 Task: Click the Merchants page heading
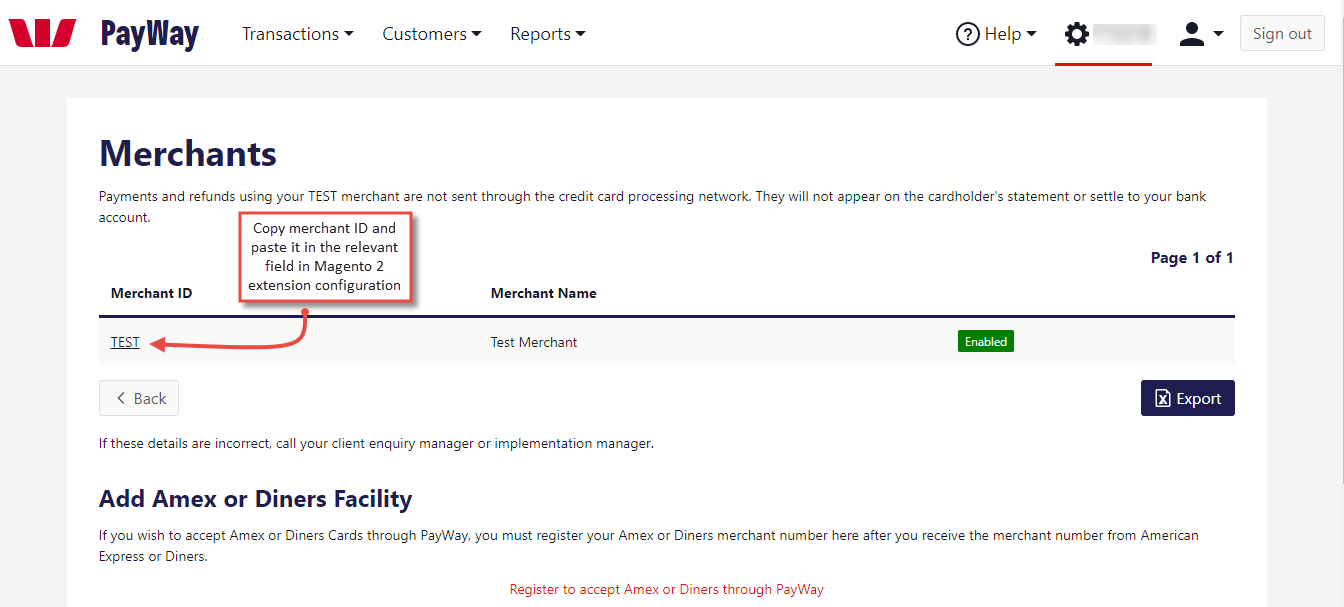188,154
